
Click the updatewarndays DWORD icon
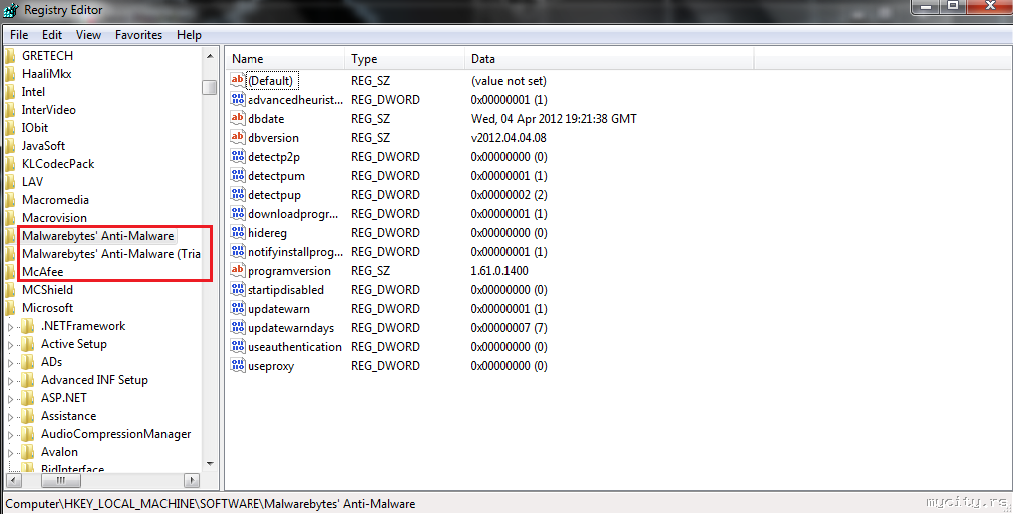(x=237, y=327)
